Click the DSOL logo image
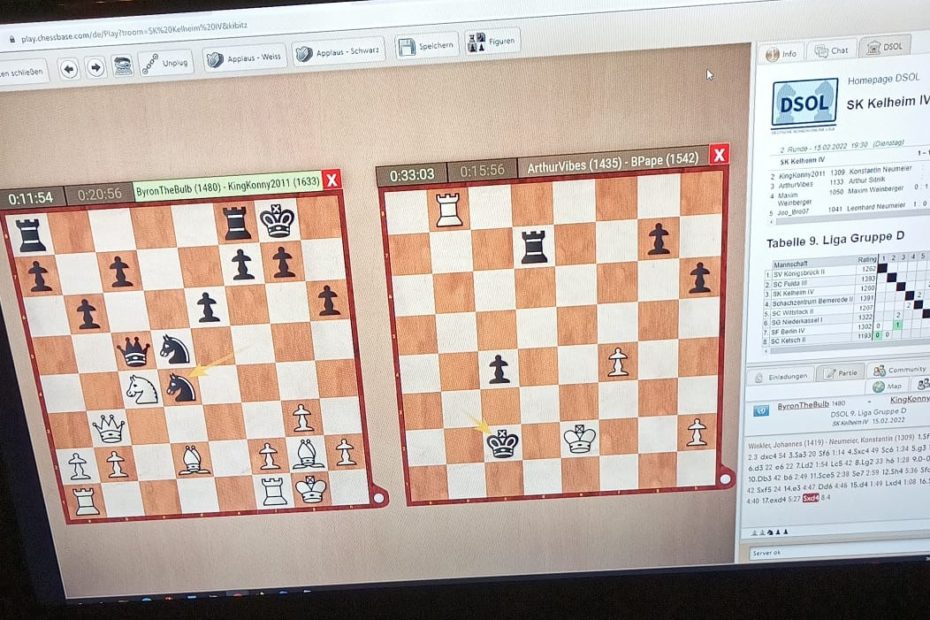Image resolution: width=930 pixels, height=620 pixels. click(x=804, y=103)
